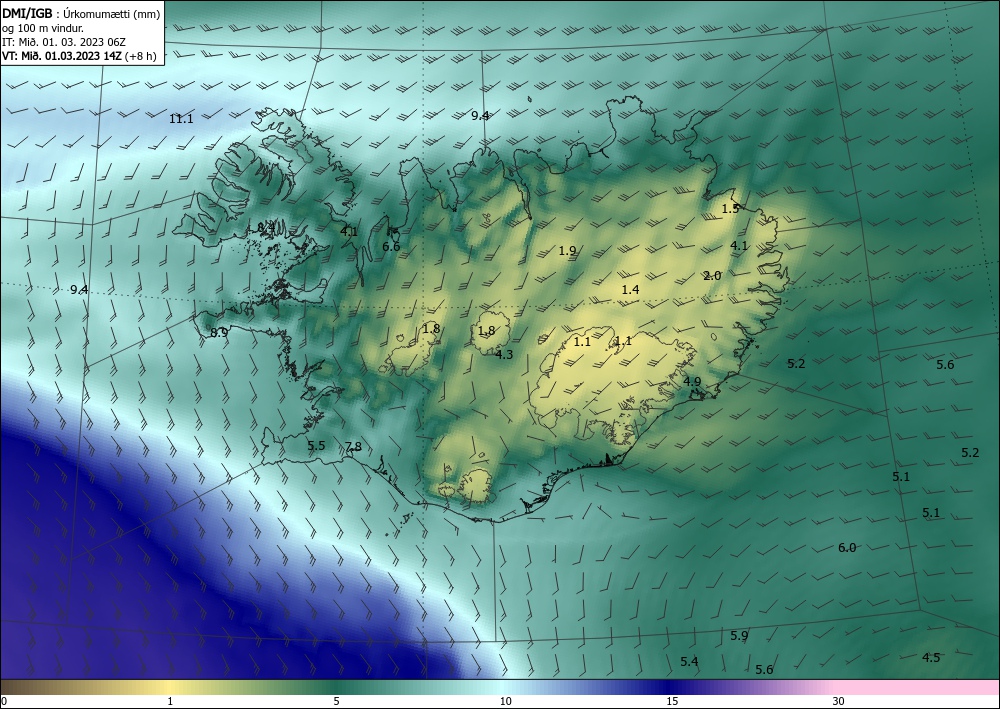
Task: Click the title 'DMI/IGB : Úrkomumætti (mm)'
Action: pyautogui.click(x=81, y=15)
